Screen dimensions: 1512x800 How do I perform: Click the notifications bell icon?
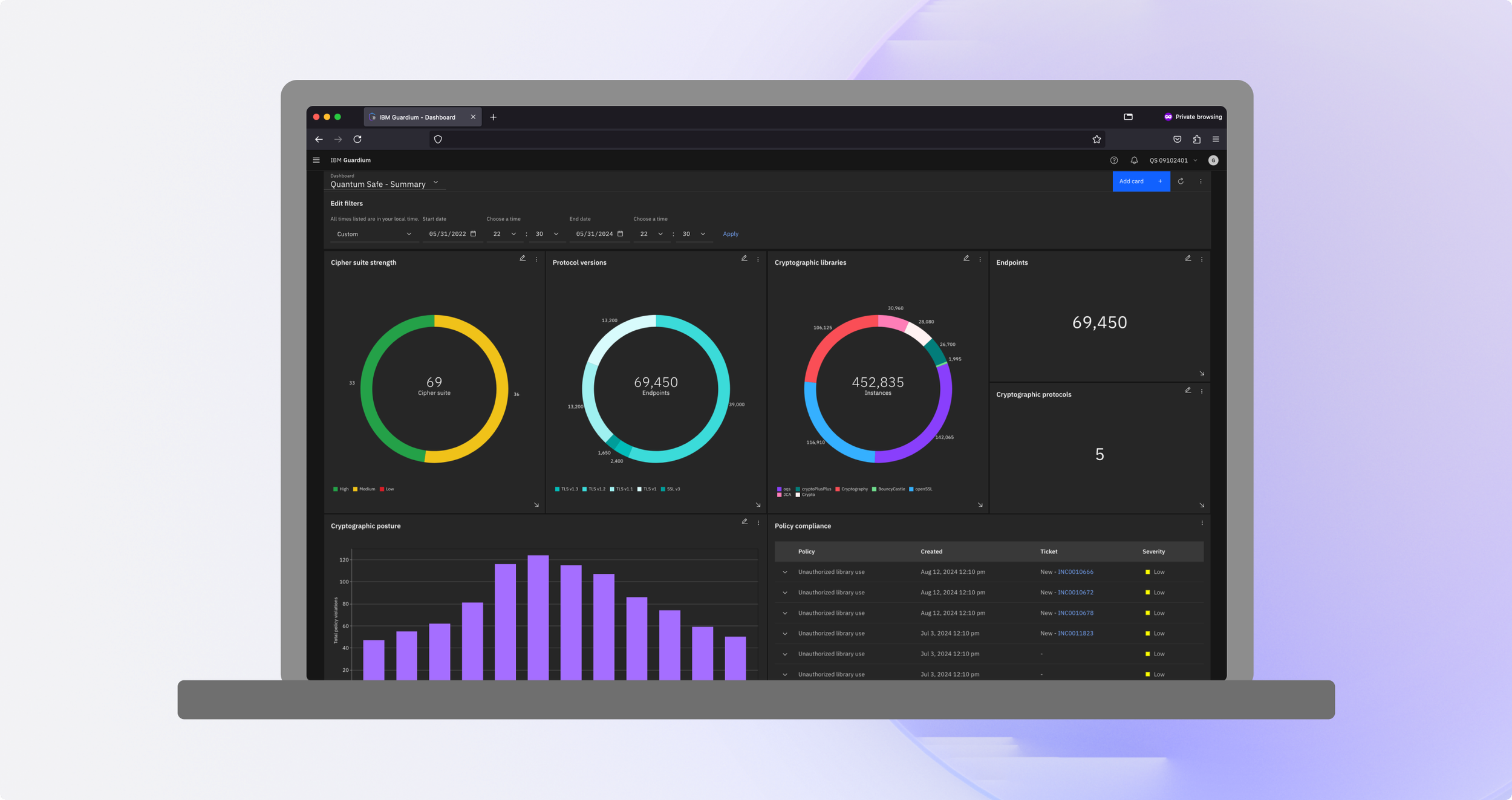tap(1134, 160)
